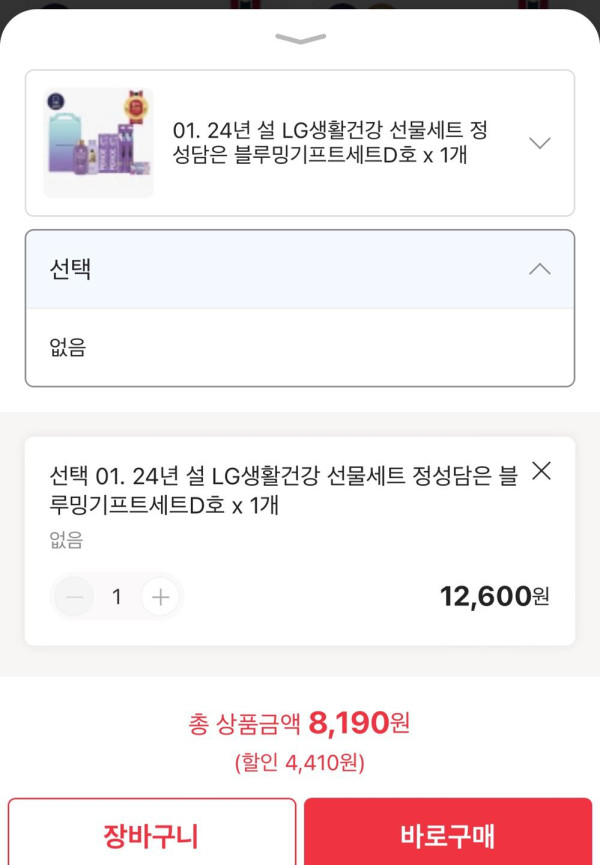Click the total amount 8,190원
600x865 pixels.
click(359, 722)
